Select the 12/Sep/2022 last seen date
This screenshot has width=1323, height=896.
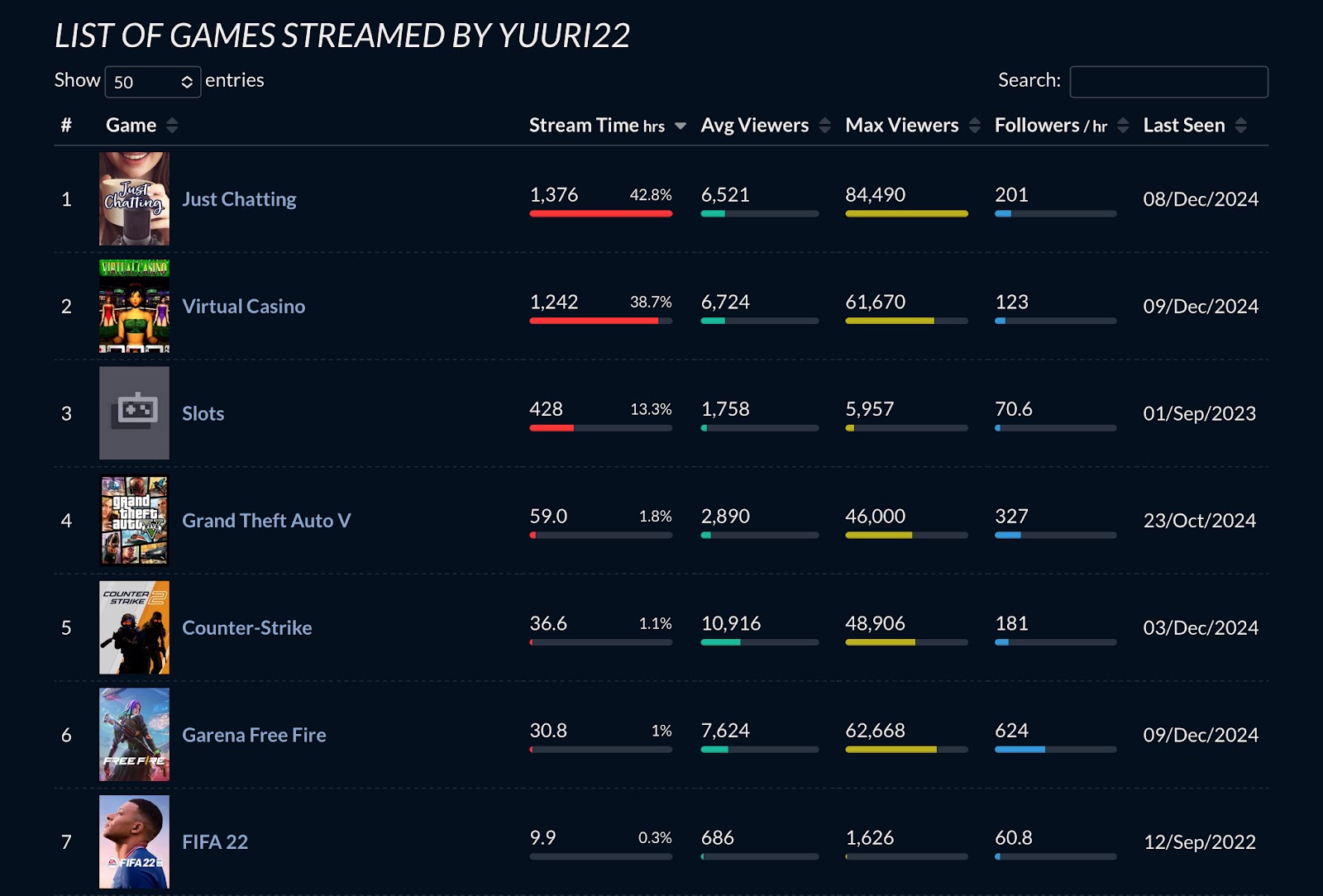coord(1200,842)
